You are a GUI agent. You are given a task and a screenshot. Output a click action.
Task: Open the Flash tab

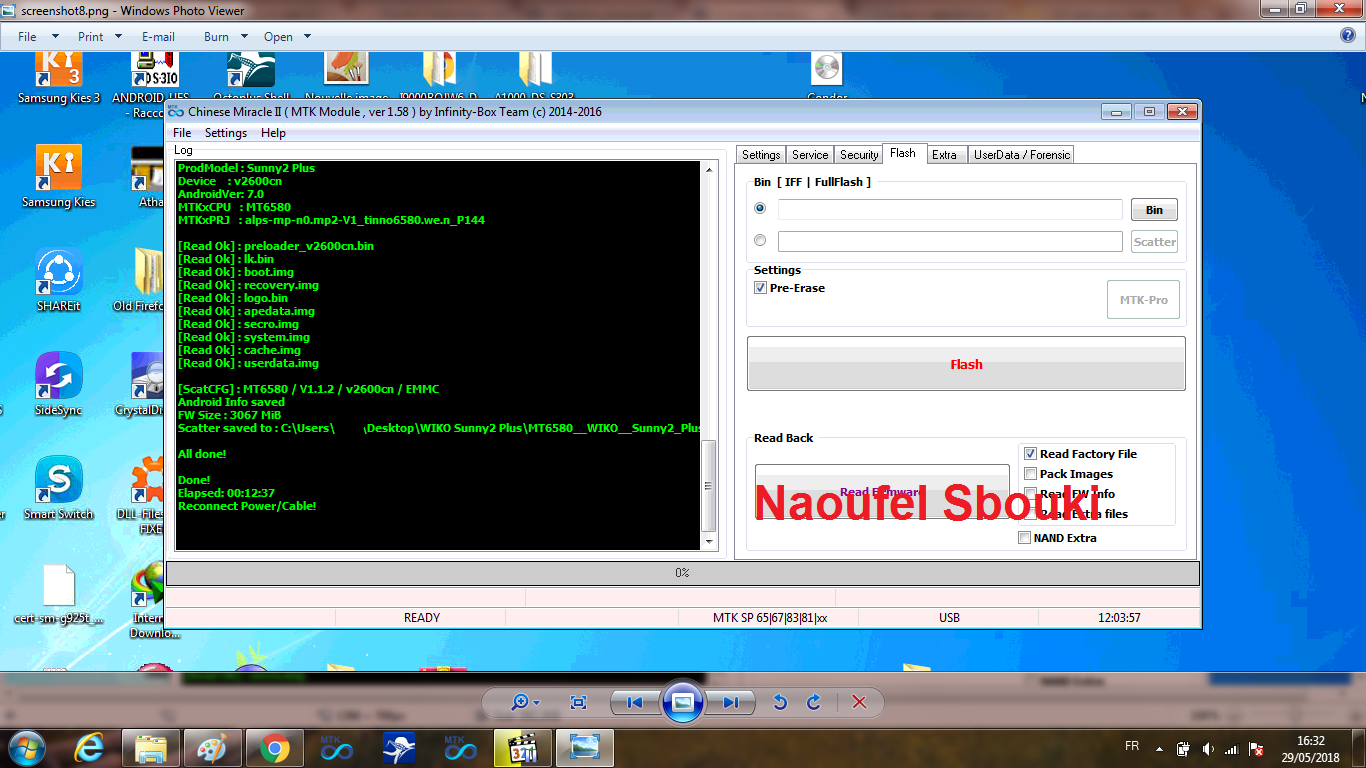pyautogui.click(x=903, y=154)
